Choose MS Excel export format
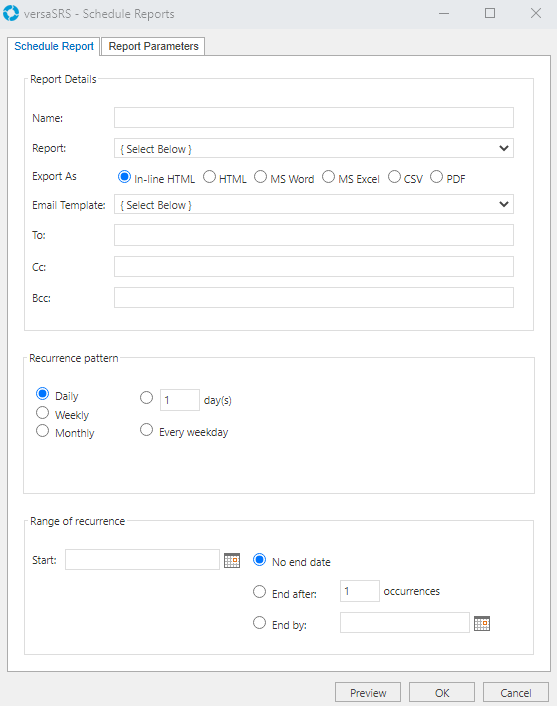This screenshot has height=706, width=557. (328, 177)
